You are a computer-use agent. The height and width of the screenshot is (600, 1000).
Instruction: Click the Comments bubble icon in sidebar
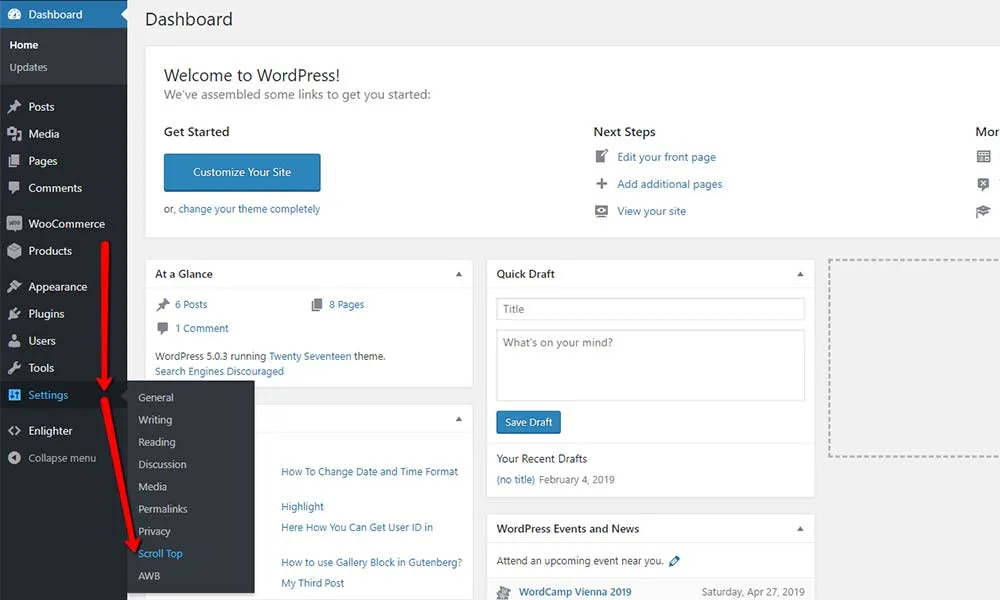(x=14, y=187)
